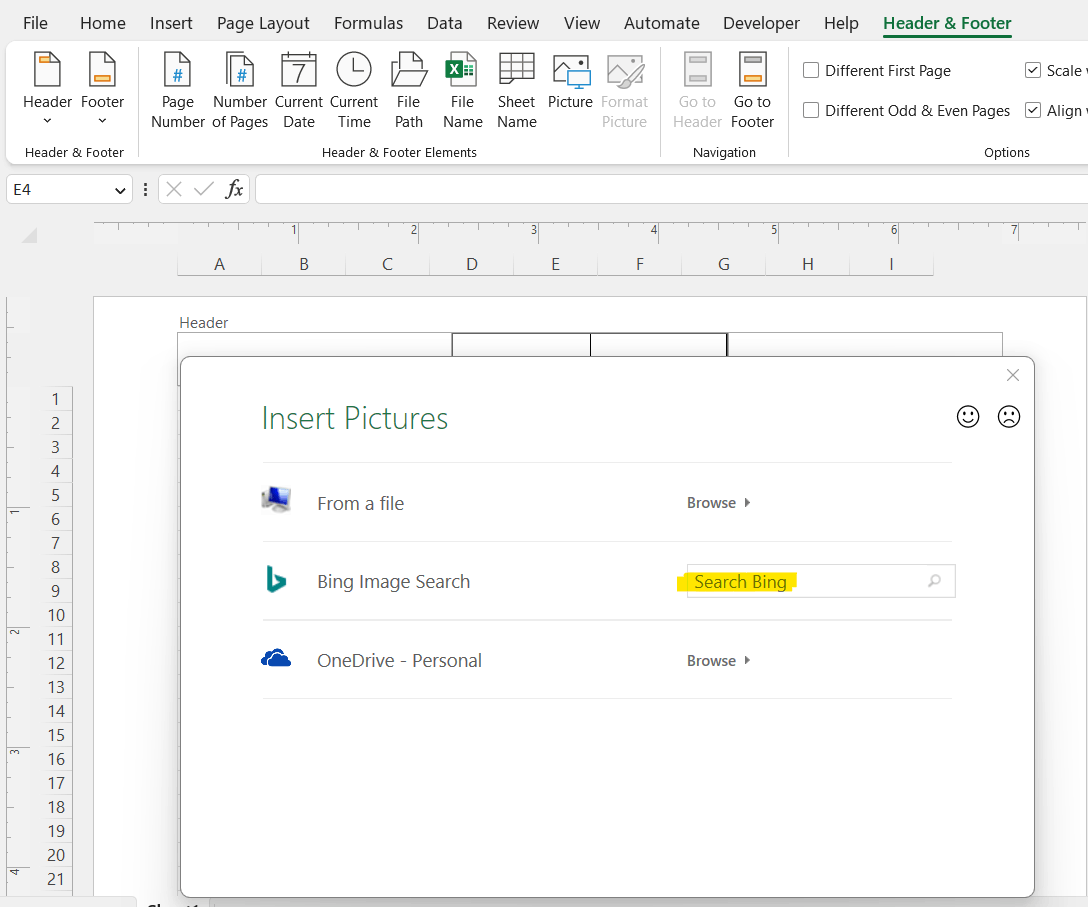
Task: Browse OneDrive - Personal for pictures
Action: point(718,661)
